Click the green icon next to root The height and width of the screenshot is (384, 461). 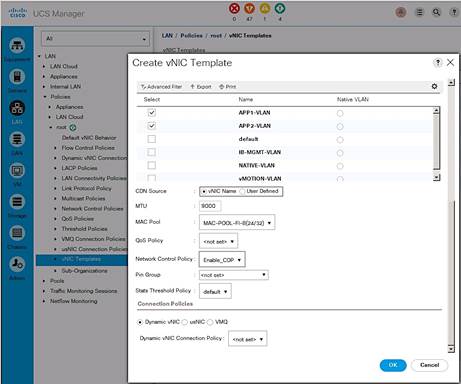[73, 127]
